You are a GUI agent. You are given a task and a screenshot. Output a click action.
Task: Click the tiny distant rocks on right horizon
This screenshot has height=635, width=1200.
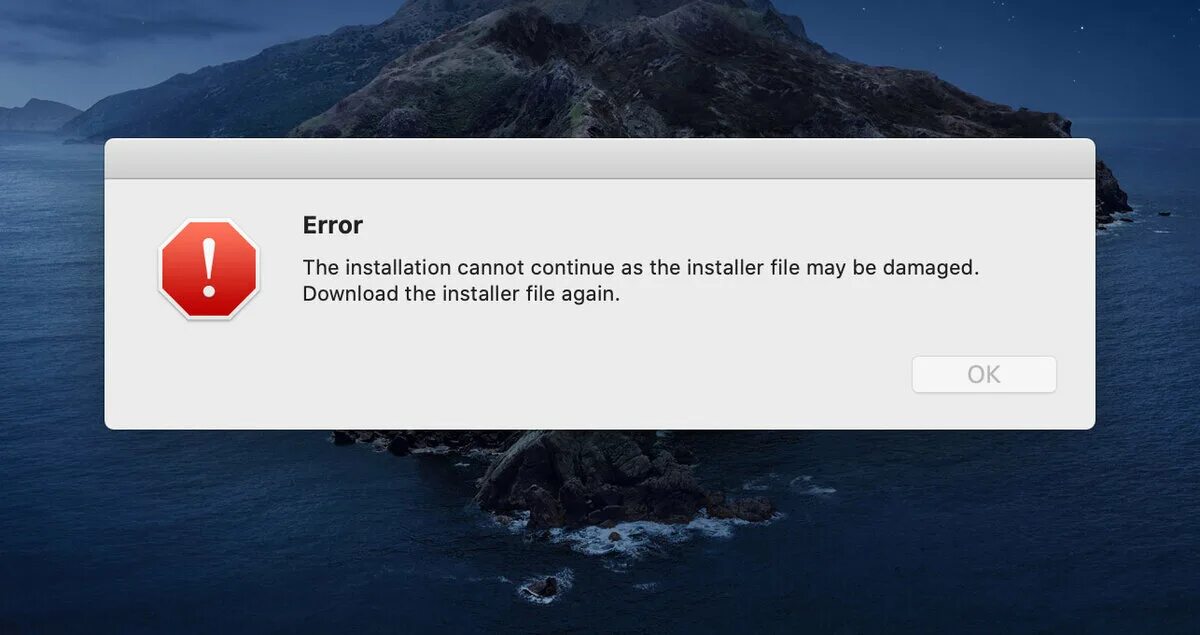point(1163,213)
